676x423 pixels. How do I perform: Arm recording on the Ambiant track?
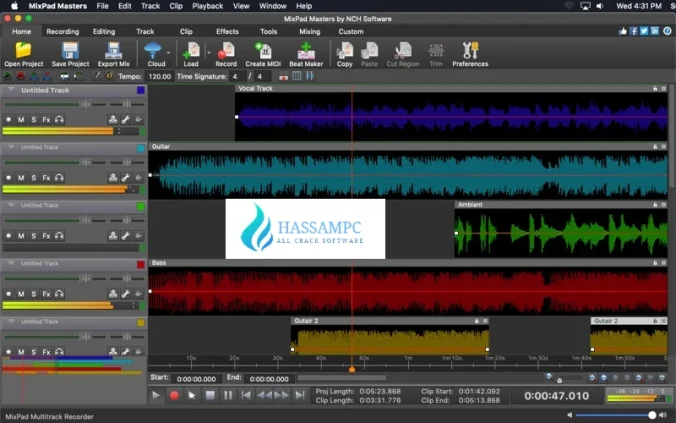8,236
